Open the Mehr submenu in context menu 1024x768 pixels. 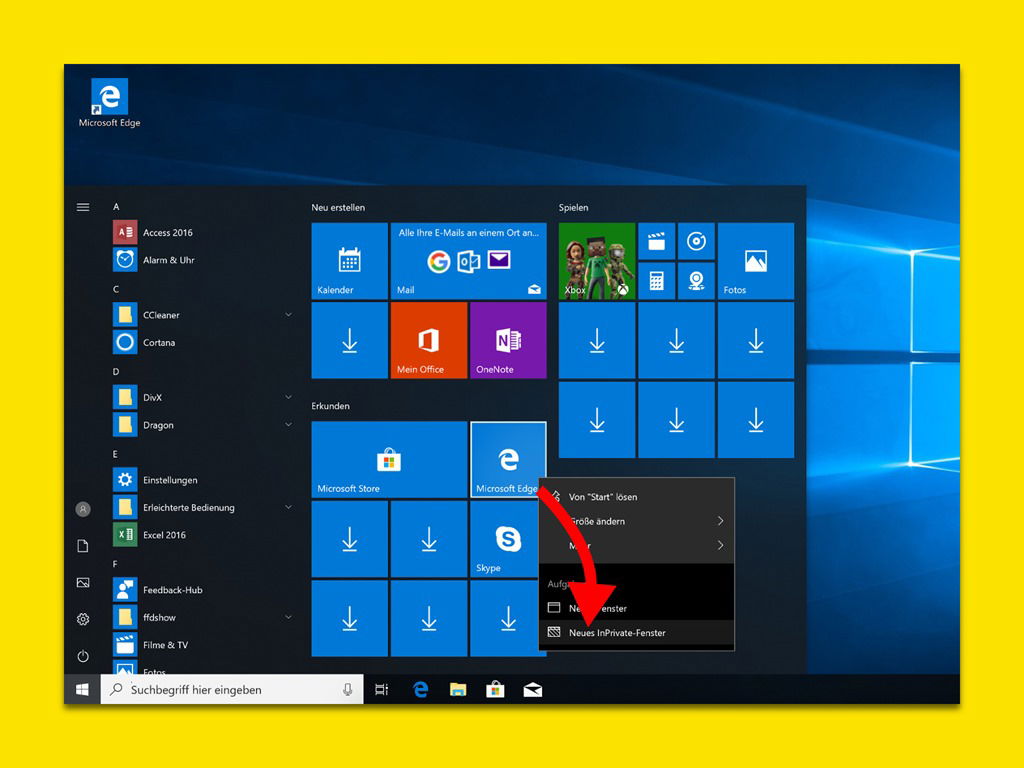[637, 545]
